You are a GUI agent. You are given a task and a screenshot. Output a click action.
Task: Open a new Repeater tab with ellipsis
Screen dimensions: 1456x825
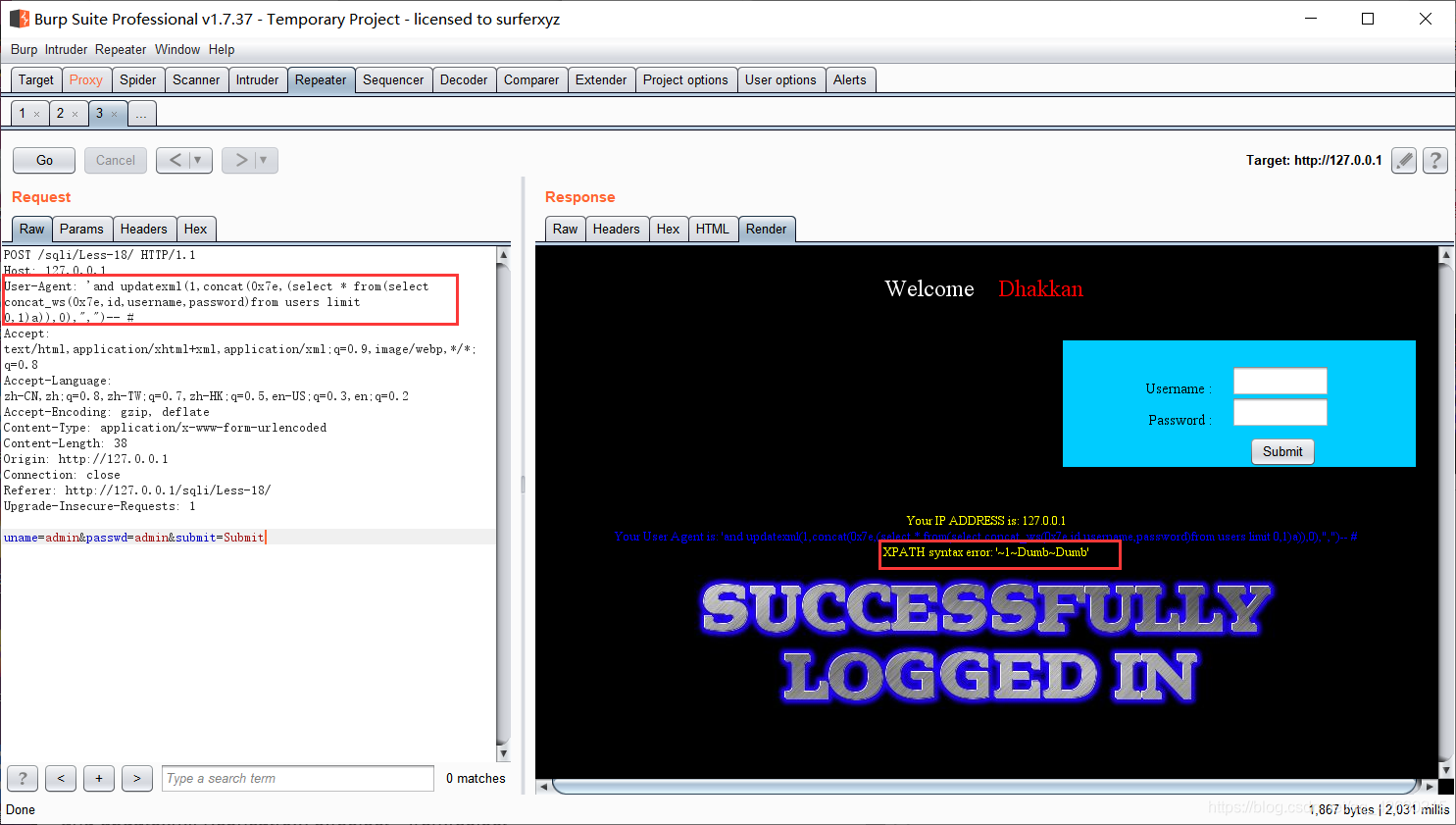pos(141,114)
